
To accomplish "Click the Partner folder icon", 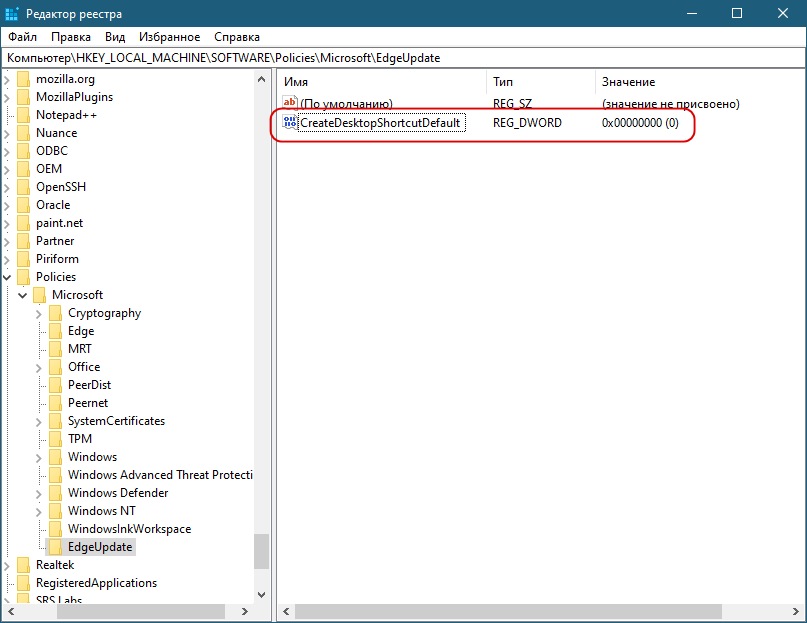I will point(24,241).
